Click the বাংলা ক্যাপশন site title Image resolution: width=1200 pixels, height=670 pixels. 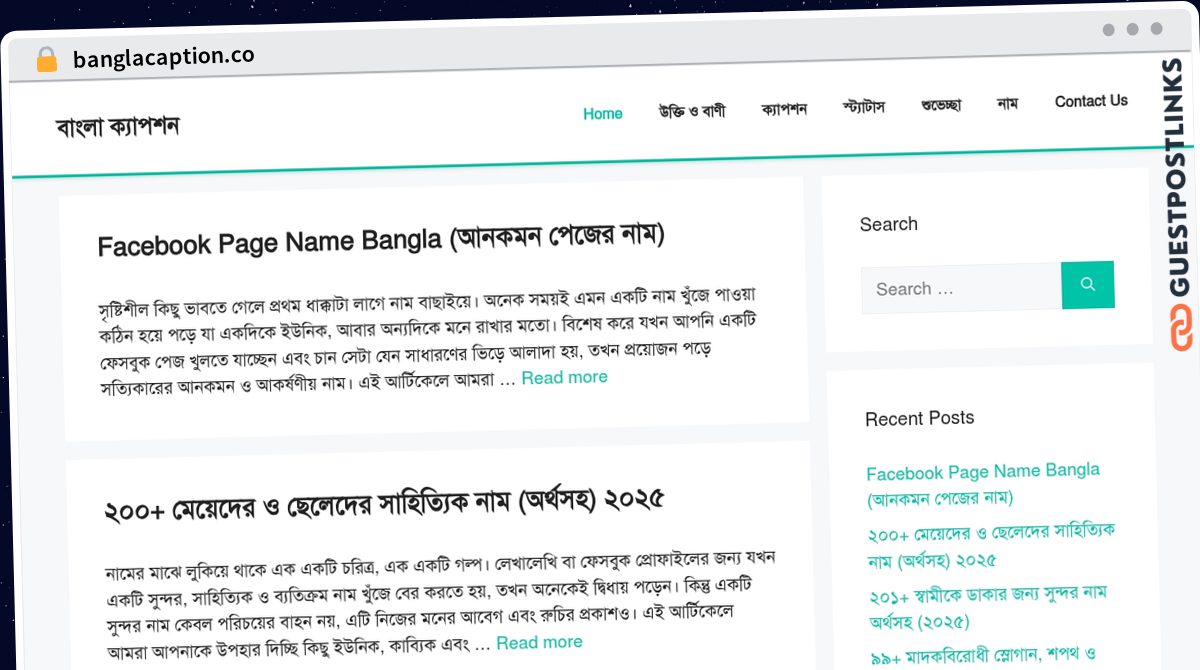point(118,127)
